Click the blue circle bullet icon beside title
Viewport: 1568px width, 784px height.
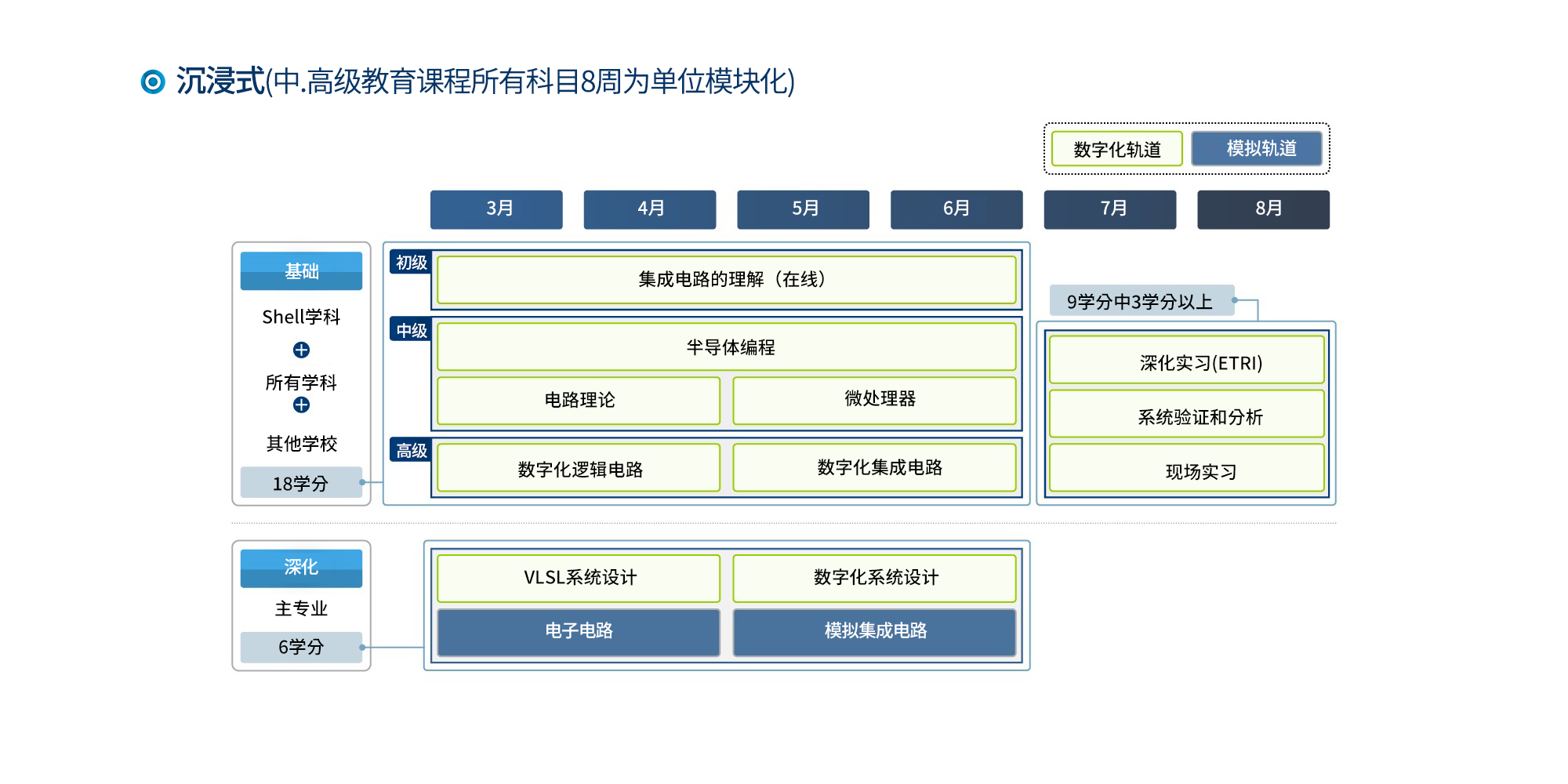[x=153, y=82]
